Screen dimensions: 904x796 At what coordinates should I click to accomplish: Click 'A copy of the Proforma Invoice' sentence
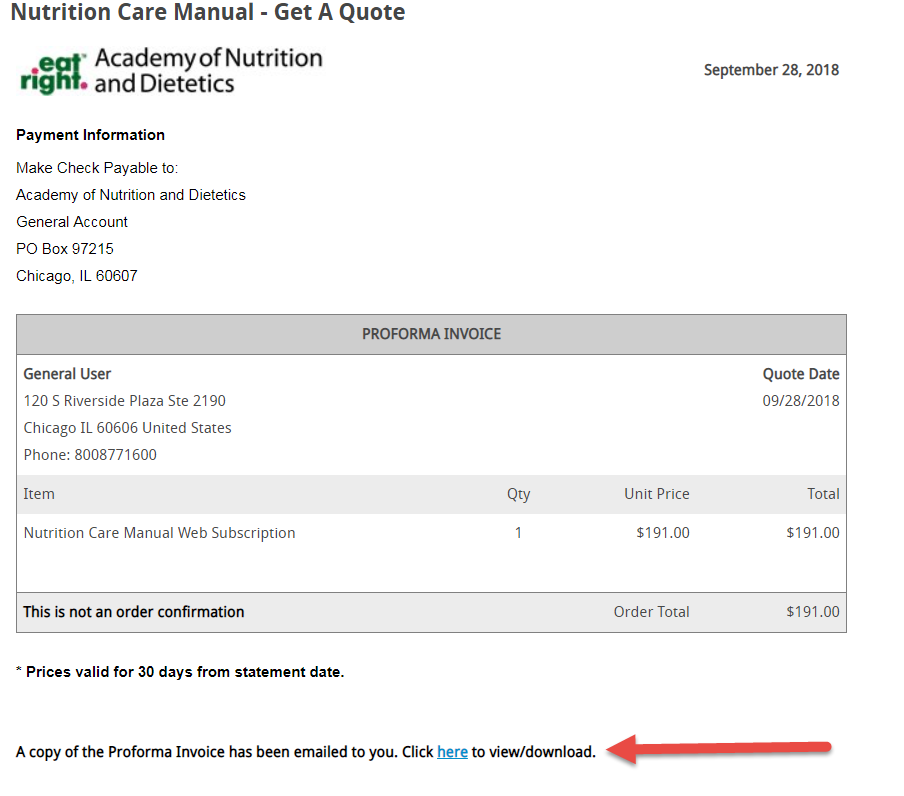(x=306, y=752)
